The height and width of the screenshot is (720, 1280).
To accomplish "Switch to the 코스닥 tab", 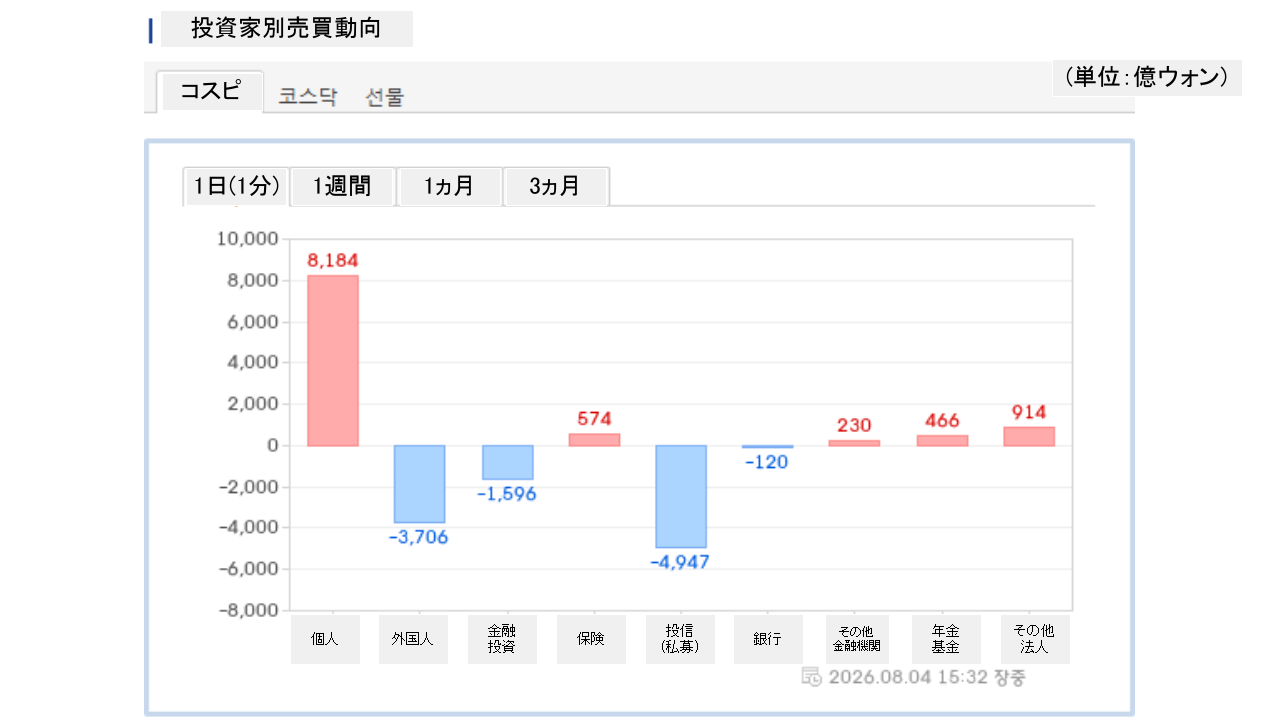I will pos(308,97).
